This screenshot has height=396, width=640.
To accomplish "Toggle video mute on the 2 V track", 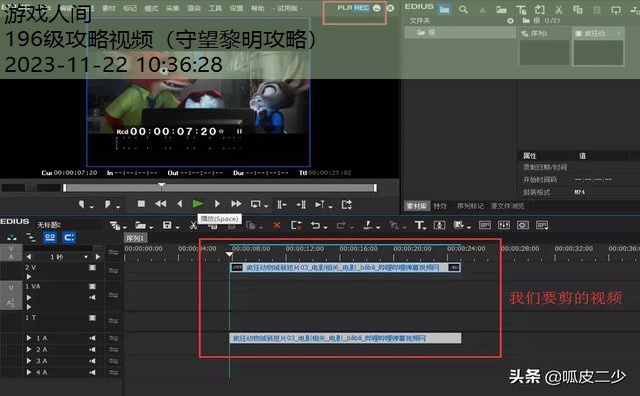I will click(92, 268).
